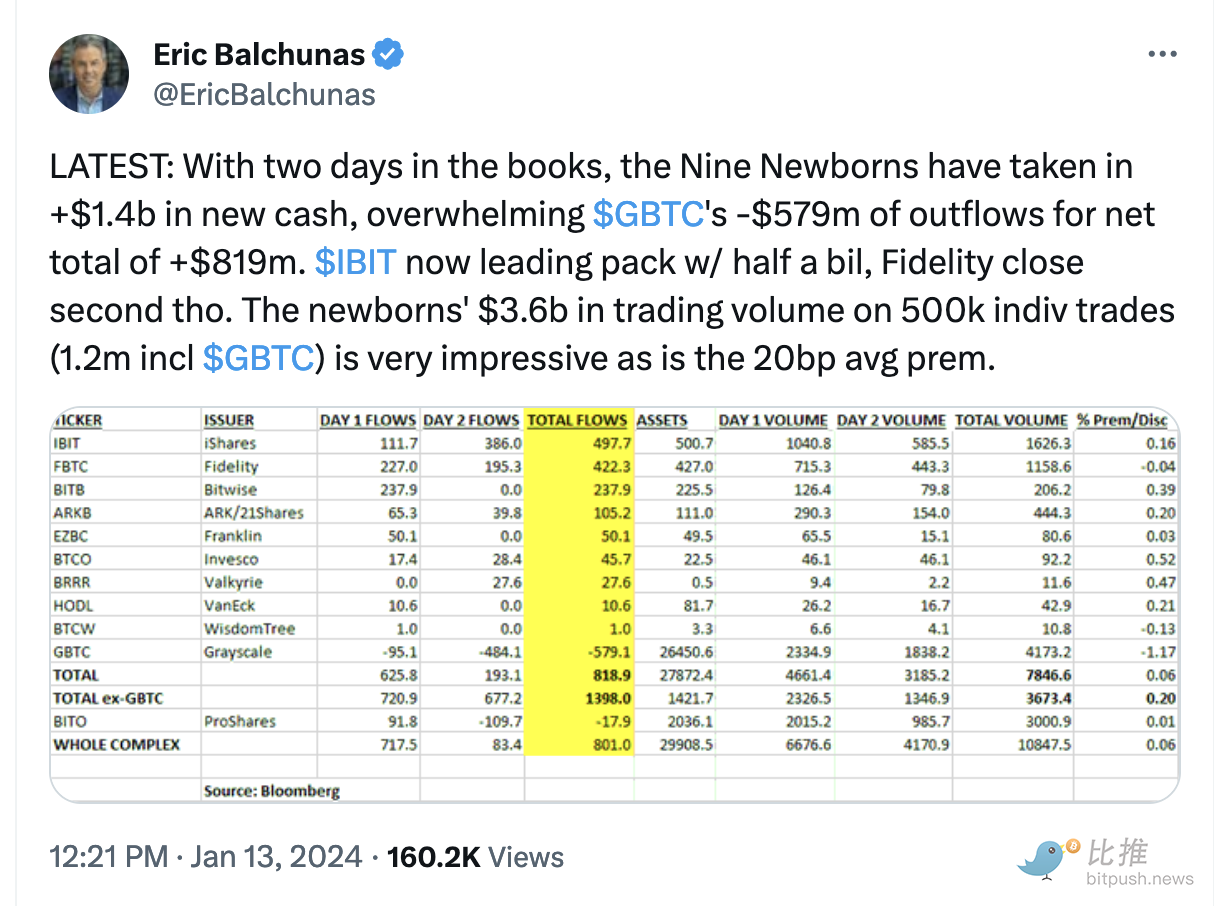This screenshot has width=1214, height=906.
Task: Click the ISSUER column header in table
Action: point(229,420)
